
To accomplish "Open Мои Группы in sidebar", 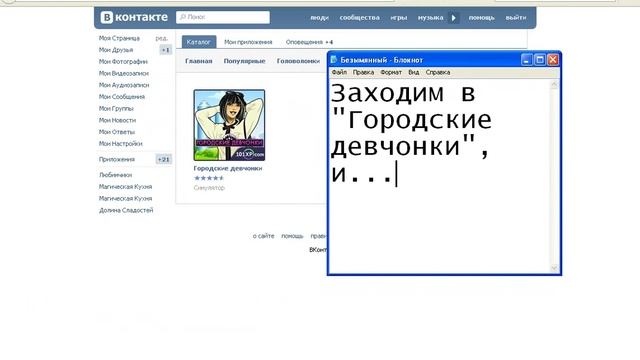I will (x=116, y=109).
